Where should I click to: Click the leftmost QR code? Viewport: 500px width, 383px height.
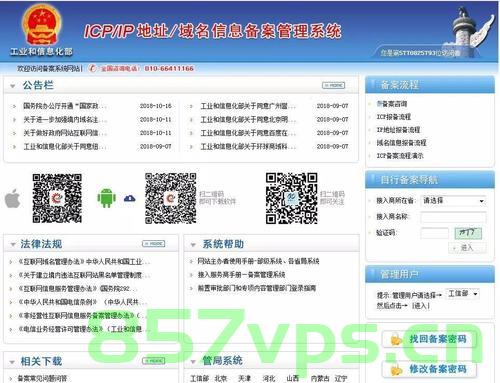click(57, 198)
